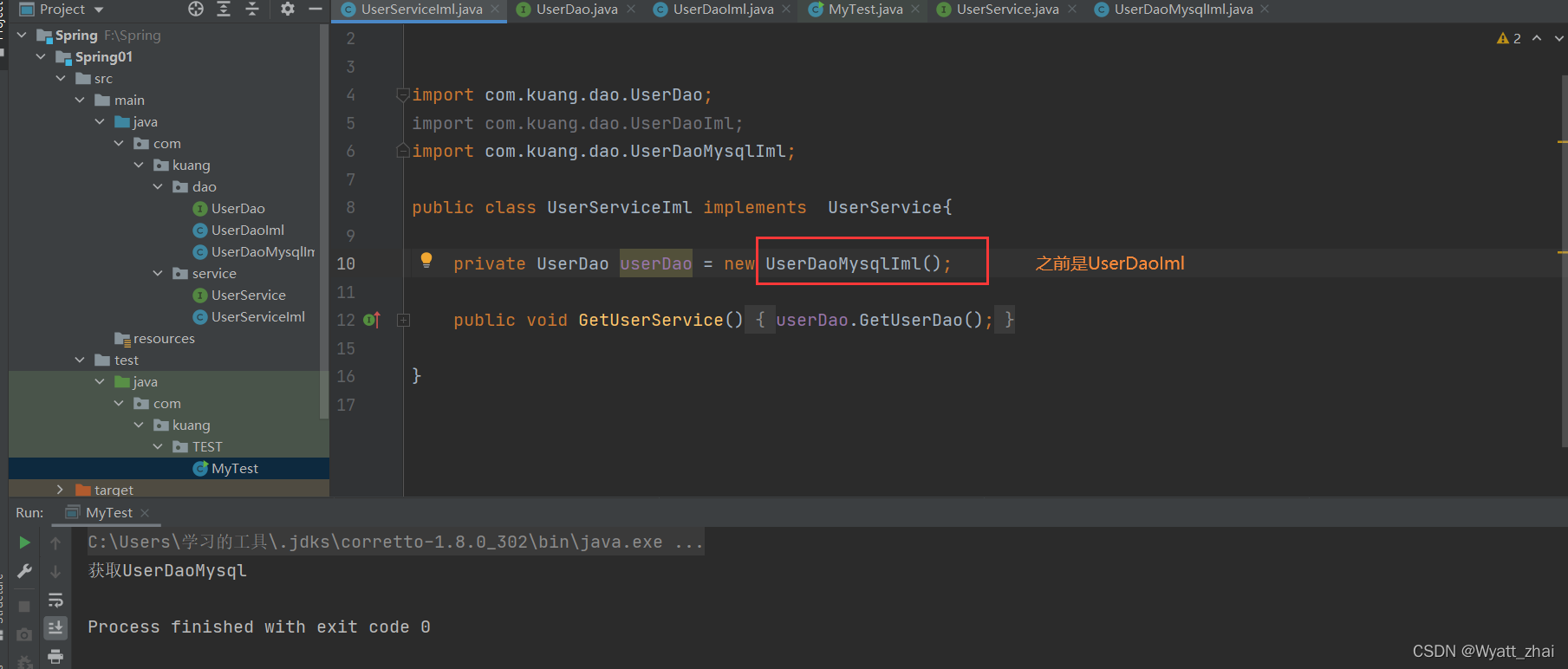This screenshot has height=669, width=1568.
Task: Go to previous highlighted problem arrow
Action: [1537, 38]
